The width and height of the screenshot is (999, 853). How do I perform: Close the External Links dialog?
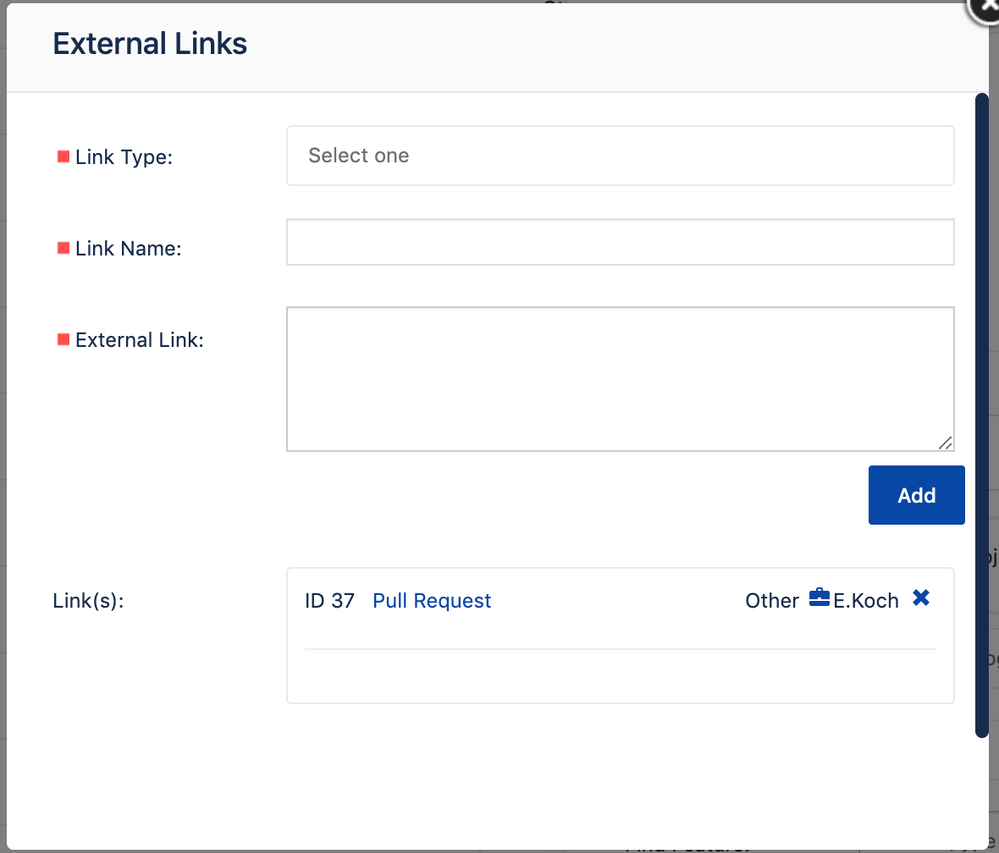pyautogui.click(x=985, y=8)
